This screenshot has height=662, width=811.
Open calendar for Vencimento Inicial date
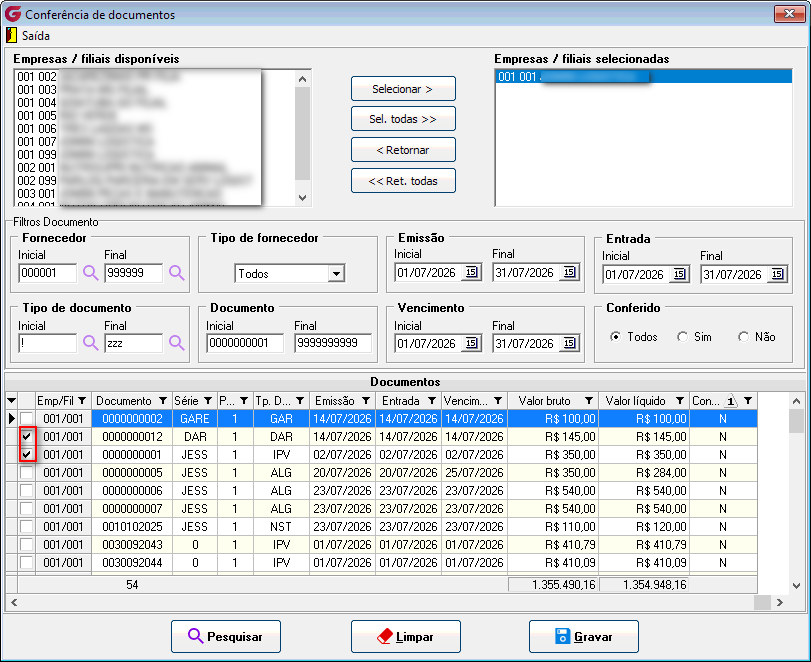(x=471, y=343)
